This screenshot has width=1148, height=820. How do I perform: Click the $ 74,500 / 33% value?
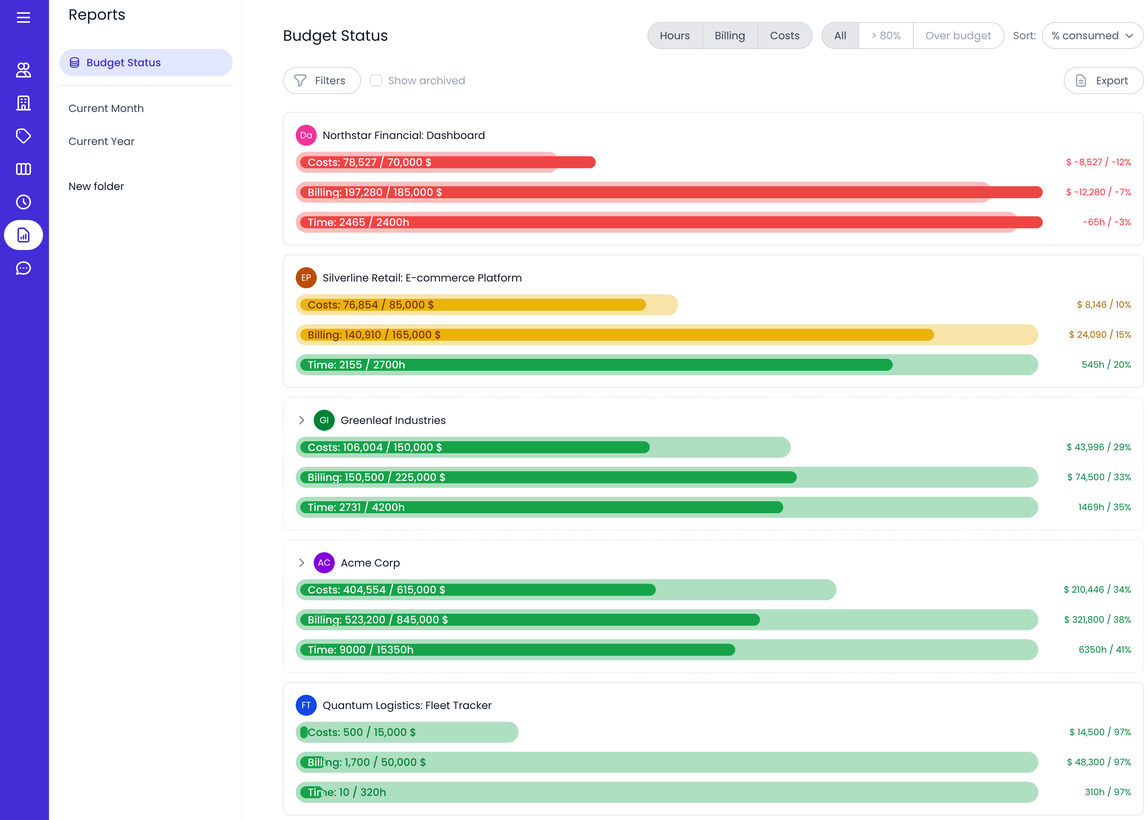(x=1099, y=477)
